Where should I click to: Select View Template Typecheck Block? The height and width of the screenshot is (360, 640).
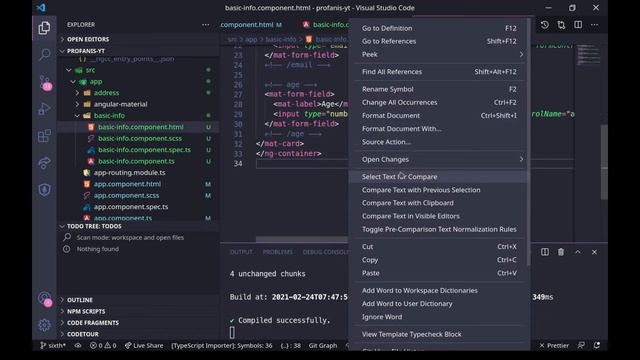(x=439, y=334)
